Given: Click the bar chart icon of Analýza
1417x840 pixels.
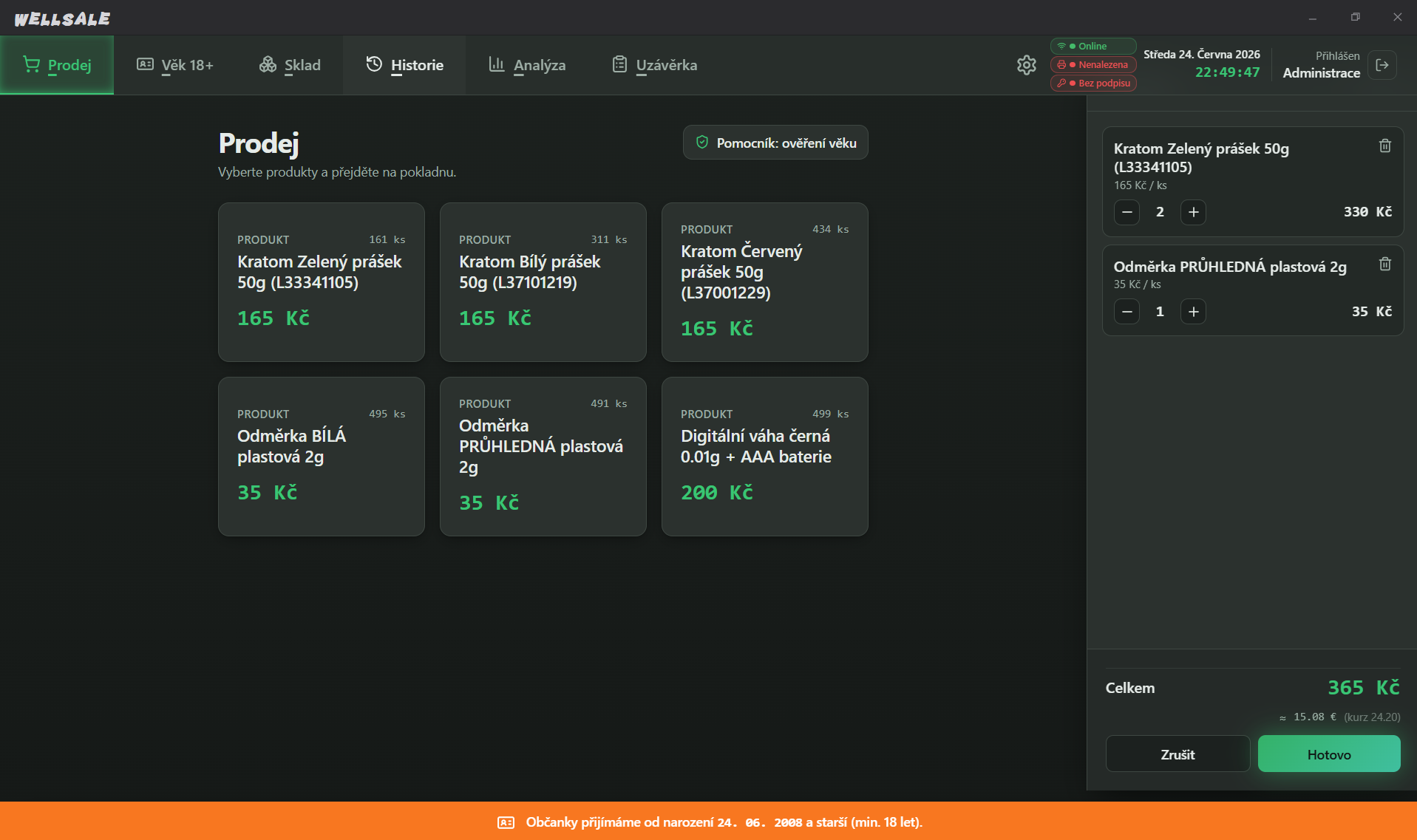Looking at the screenshot, I should [497, 64].
